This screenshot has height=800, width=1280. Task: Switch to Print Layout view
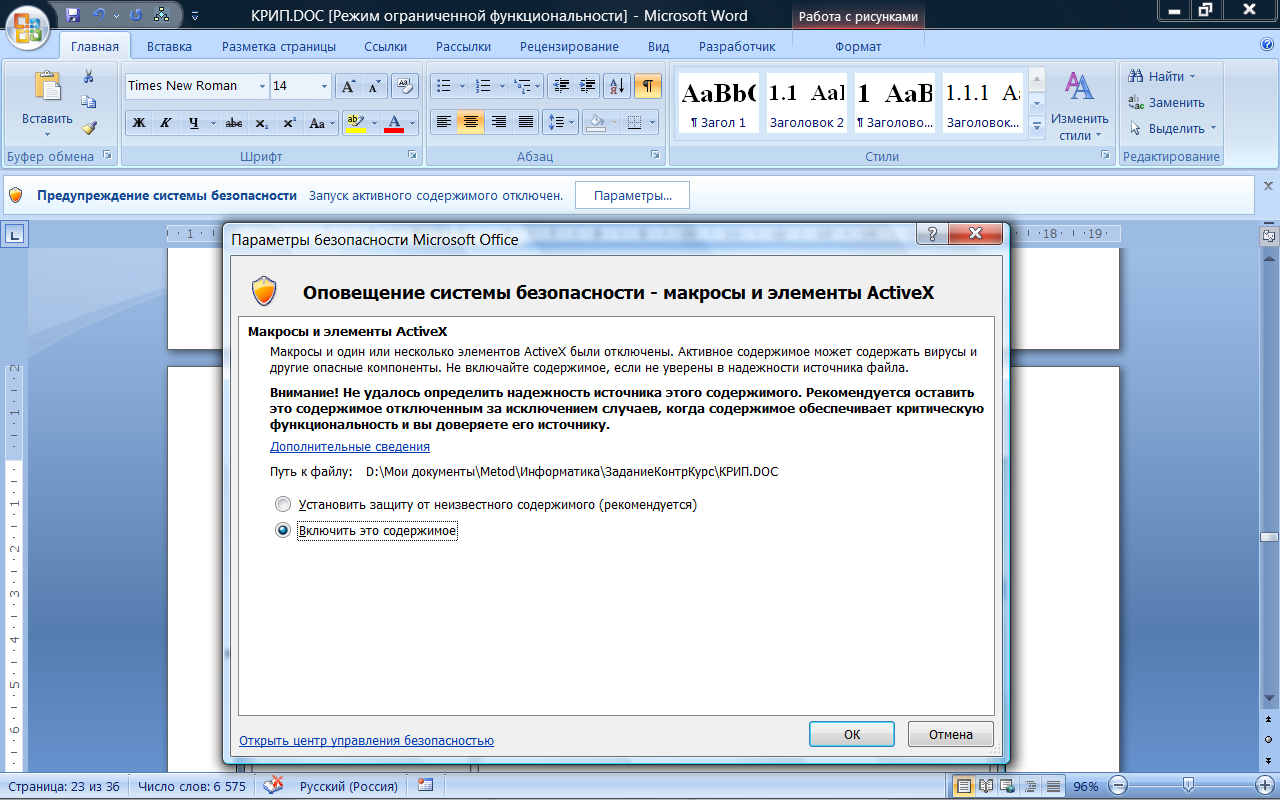coord(964,786)
